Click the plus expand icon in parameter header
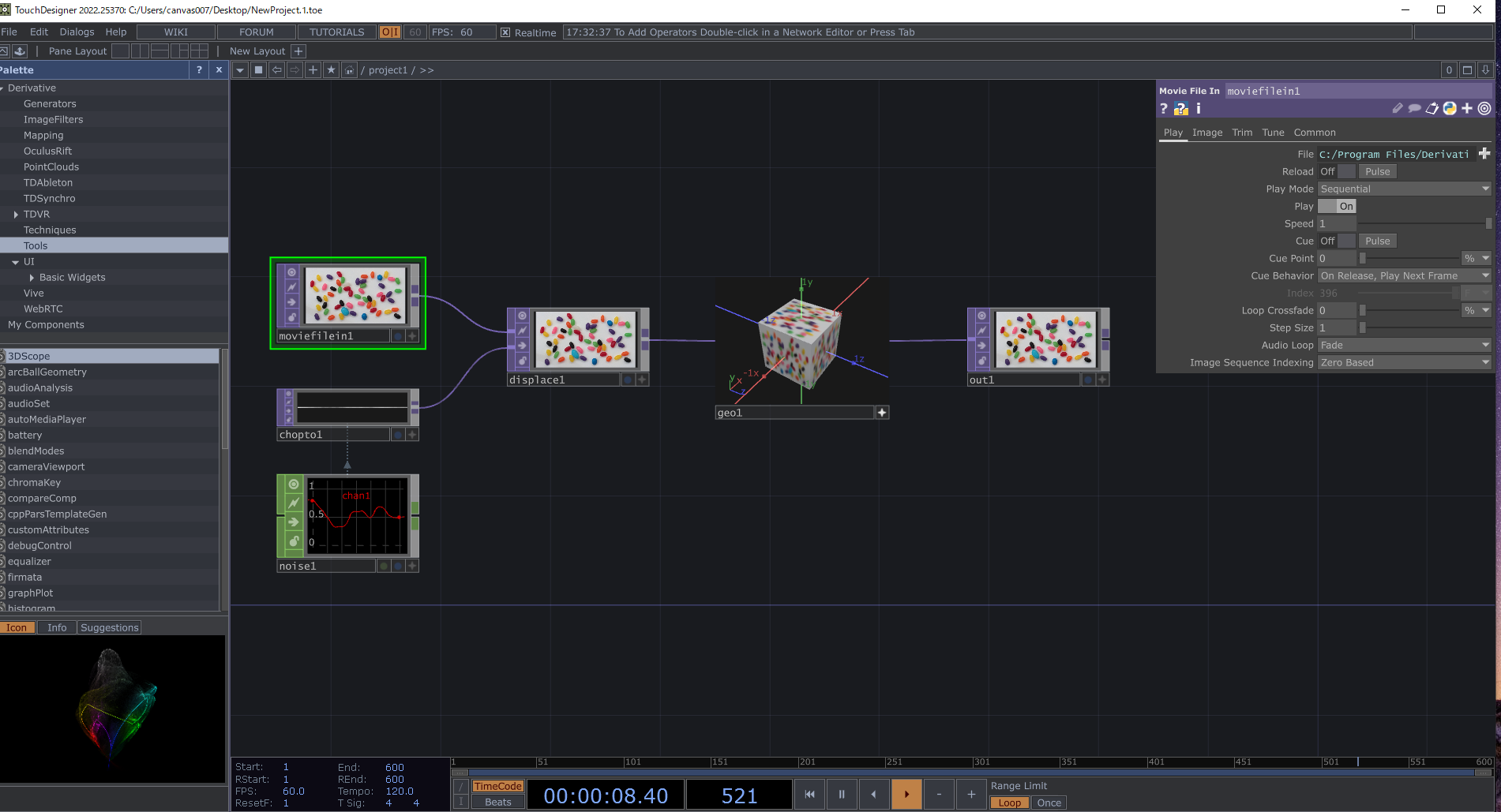The height and width of the screenshot is (812, 1501). (1467, 109)
